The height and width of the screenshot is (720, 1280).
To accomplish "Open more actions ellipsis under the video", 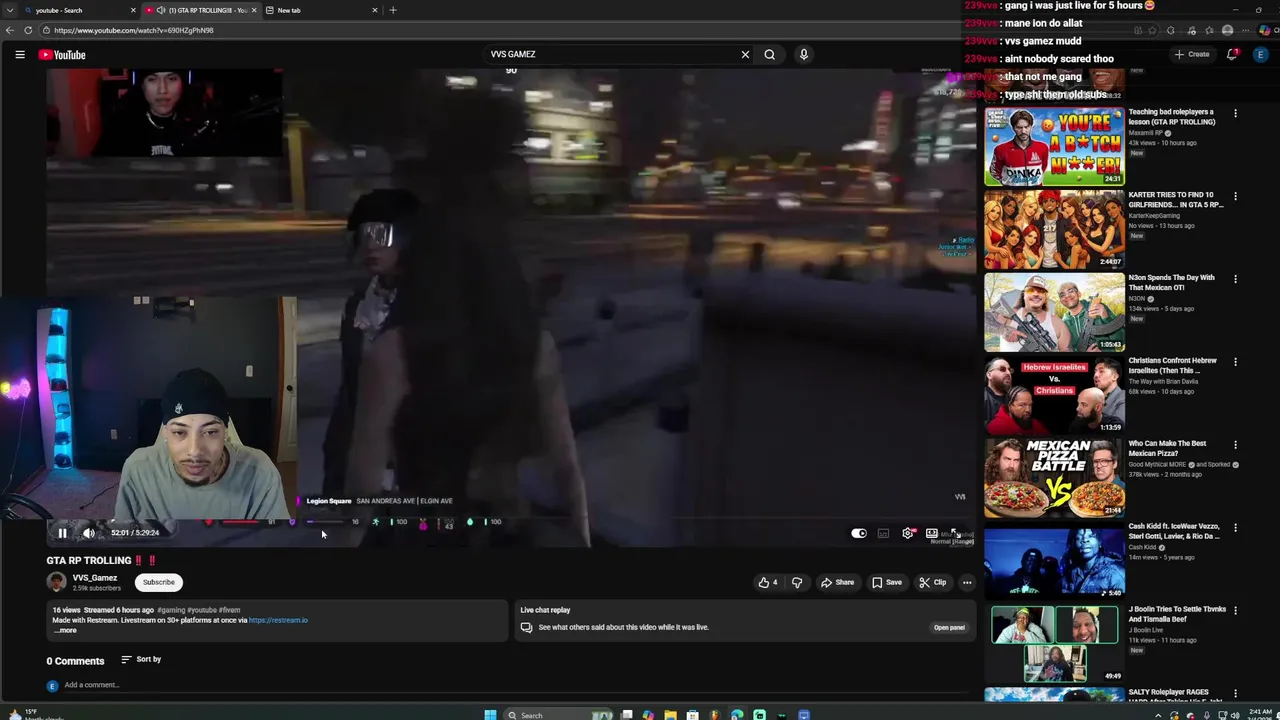I will tap(967, 582).
